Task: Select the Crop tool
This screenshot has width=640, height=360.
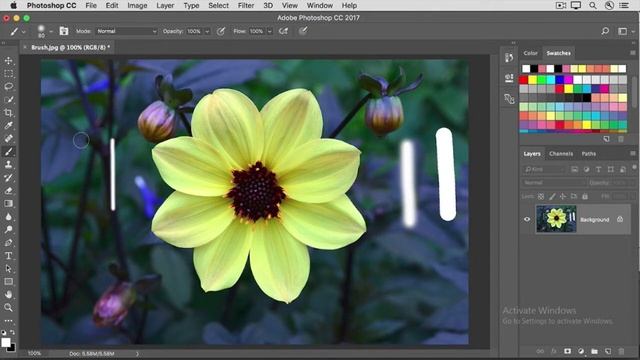Action: coord(9,113)
